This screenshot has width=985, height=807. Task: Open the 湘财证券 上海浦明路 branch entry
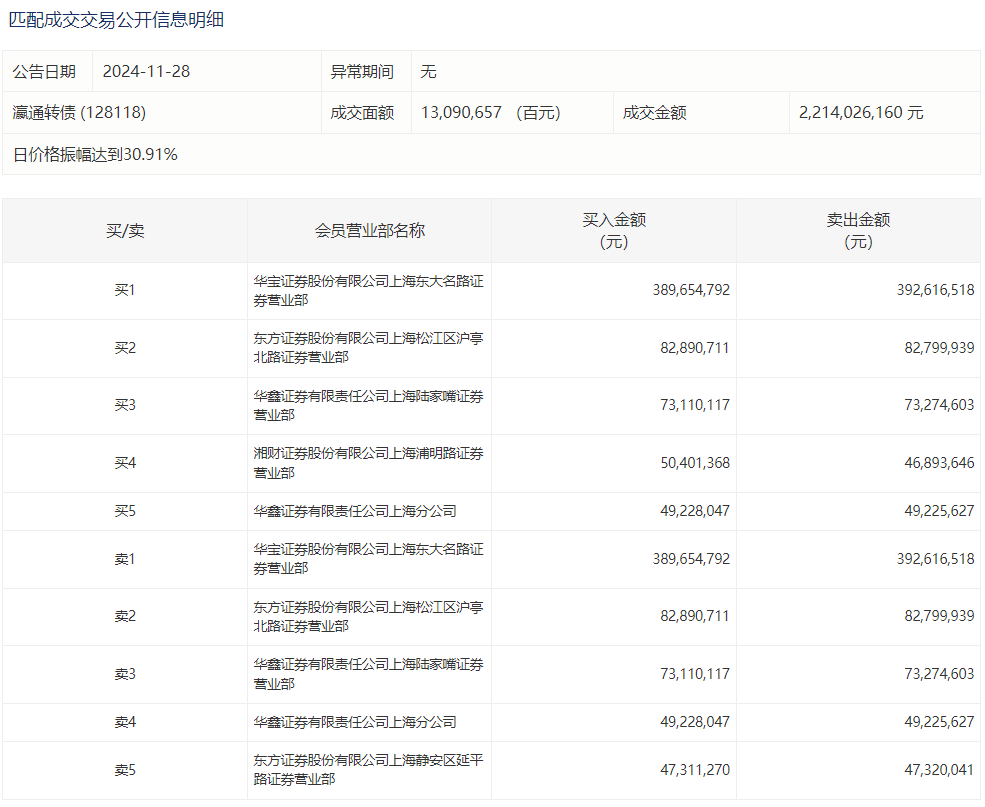[x=368, y=463]
